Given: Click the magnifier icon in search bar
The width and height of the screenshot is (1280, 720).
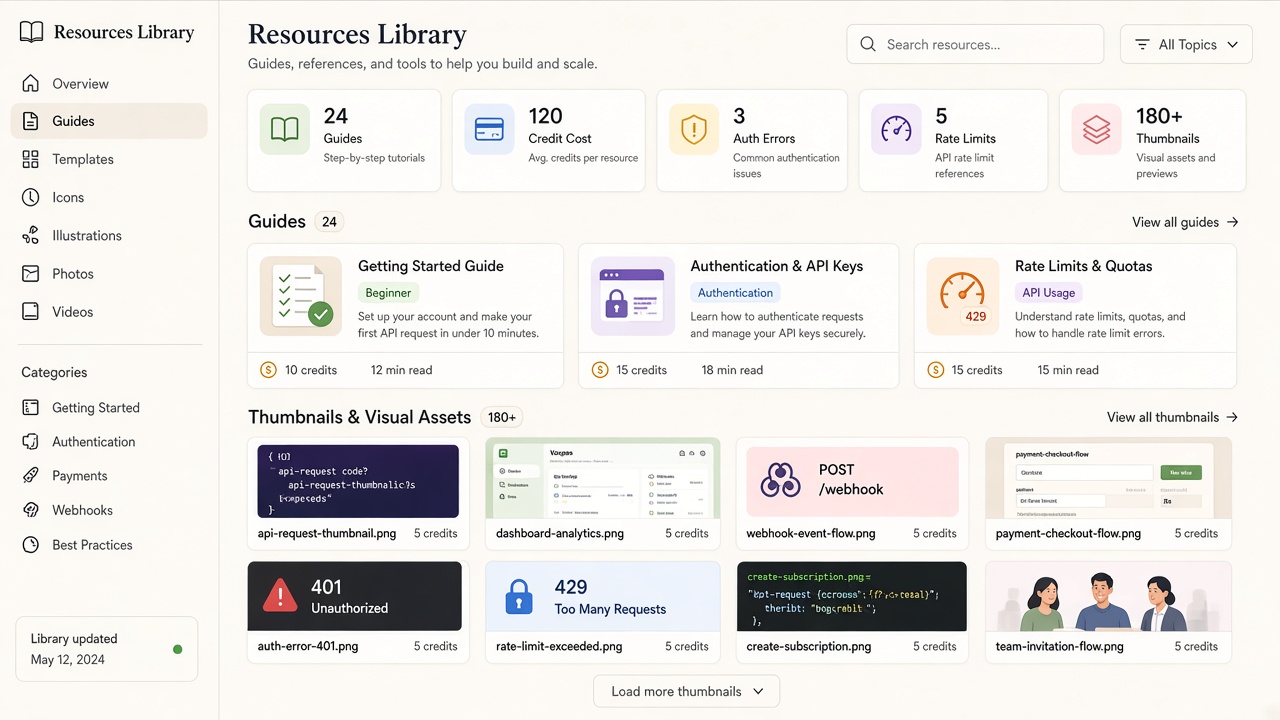Looking at the screenshot, I should point(868,44).
